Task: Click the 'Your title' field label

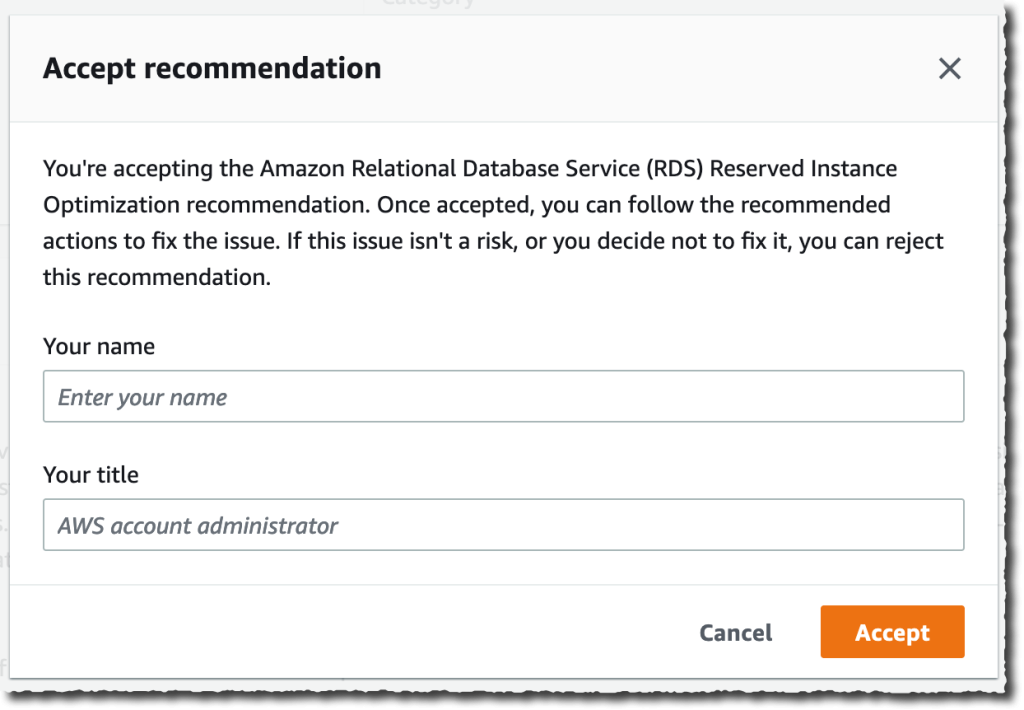Action: [90, 475]
